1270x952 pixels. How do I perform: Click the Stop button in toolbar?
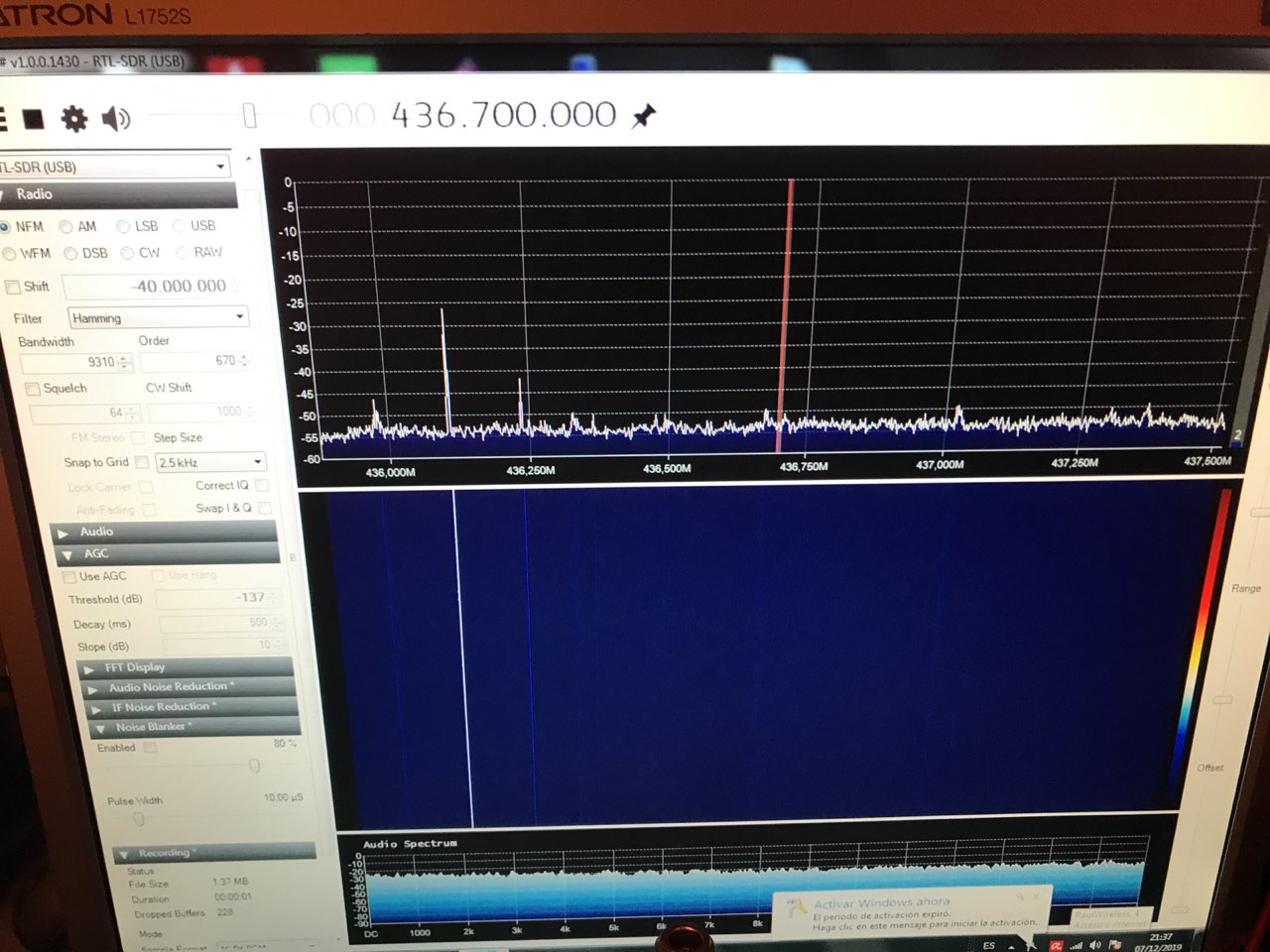pos(33,119)
